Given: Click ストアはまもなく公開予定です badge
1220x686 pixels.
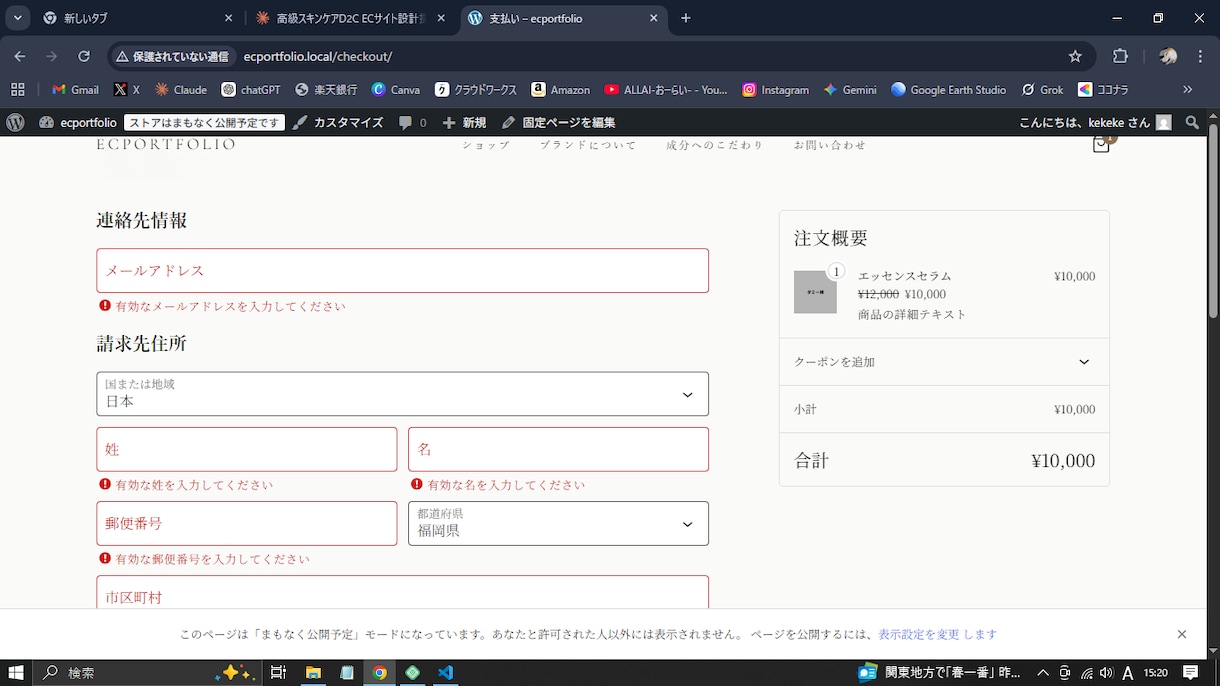Looking at the screenshot, I should click(x=205, y=122).
